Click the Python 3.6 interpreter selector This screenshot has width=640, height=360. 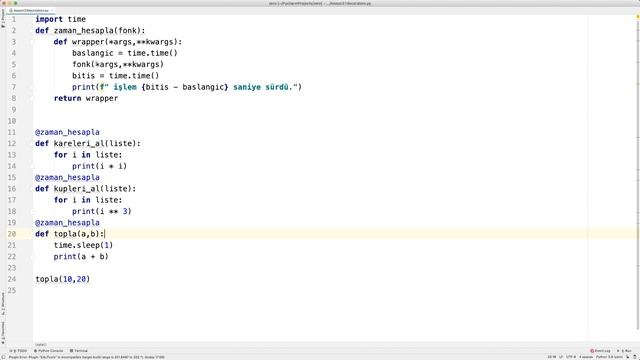(609, 357)
